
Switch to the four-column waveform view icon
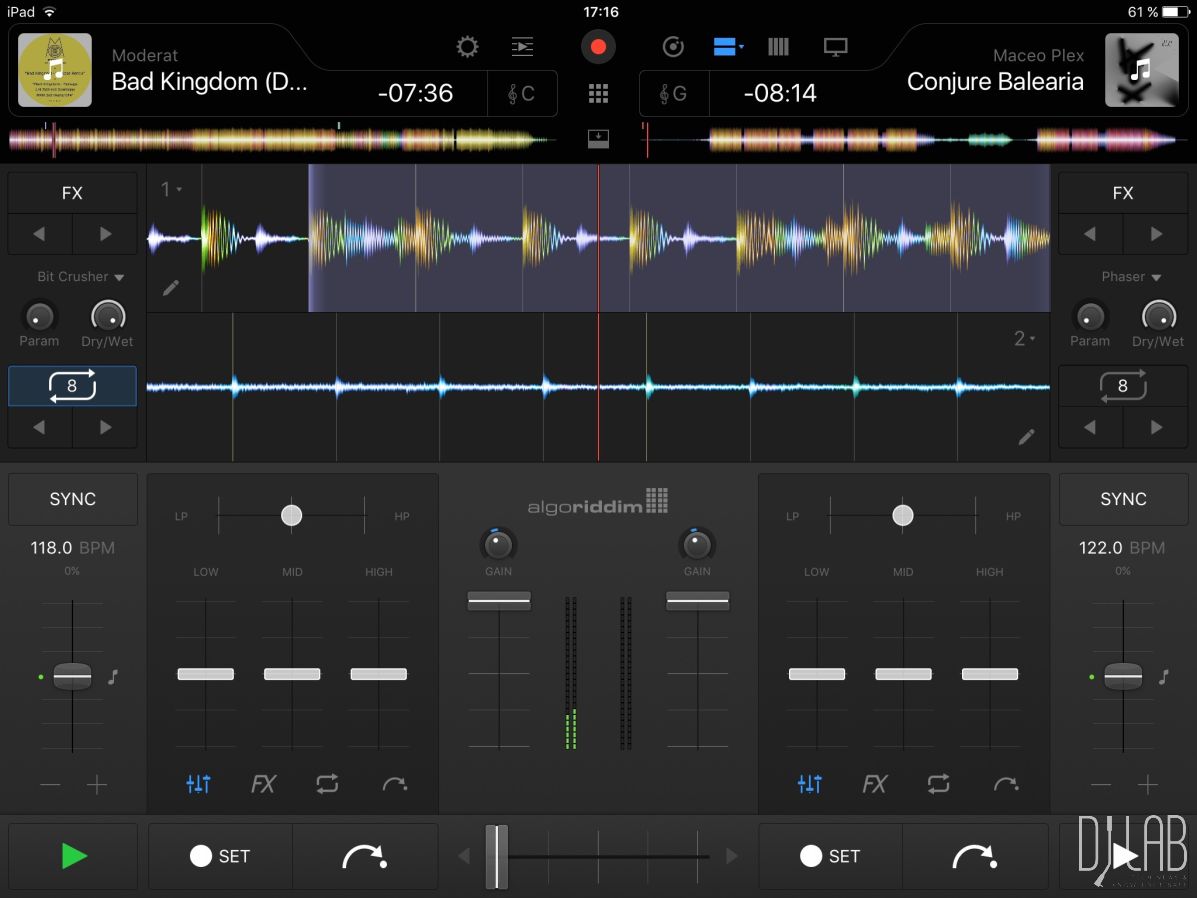(x=778, y=46)
